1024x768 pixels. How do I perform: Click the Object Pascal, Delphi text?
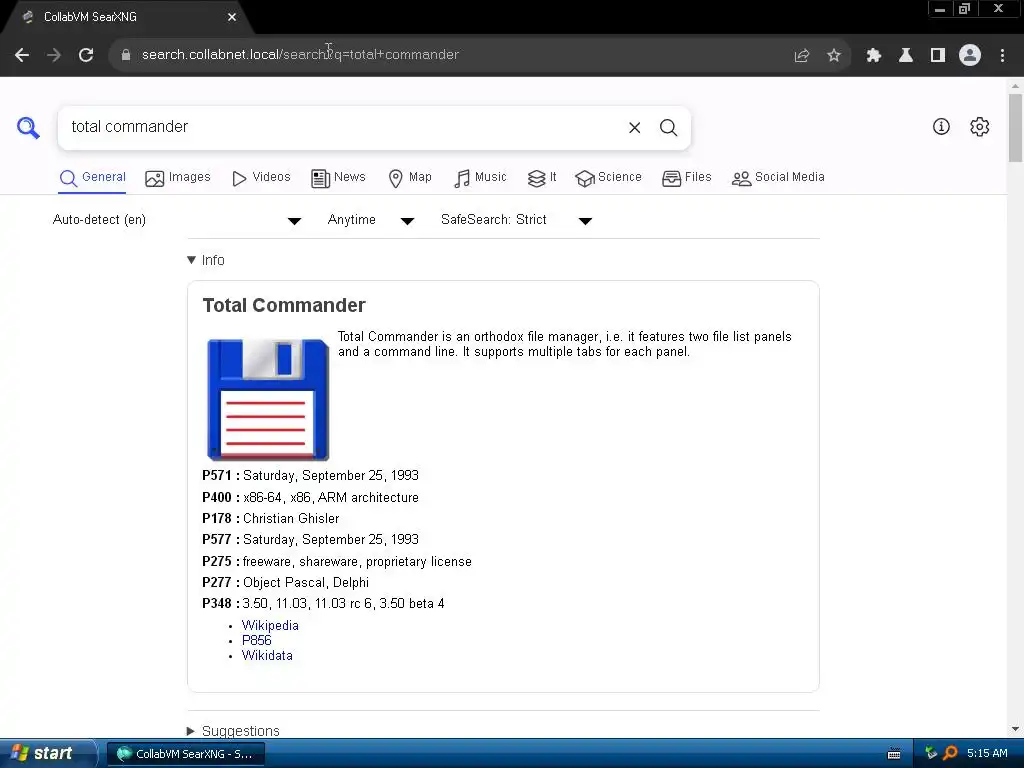306,583
